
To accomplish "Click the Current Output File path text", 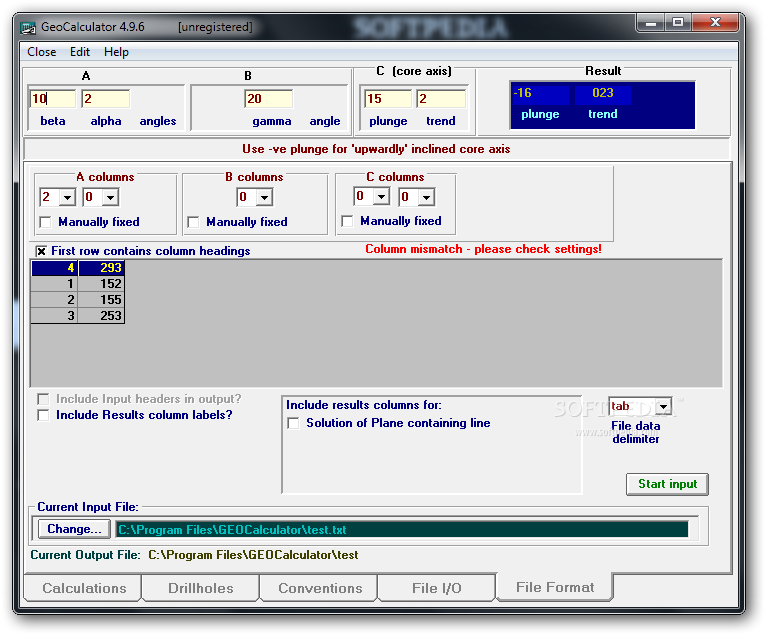I will click(x=253, y=555).
